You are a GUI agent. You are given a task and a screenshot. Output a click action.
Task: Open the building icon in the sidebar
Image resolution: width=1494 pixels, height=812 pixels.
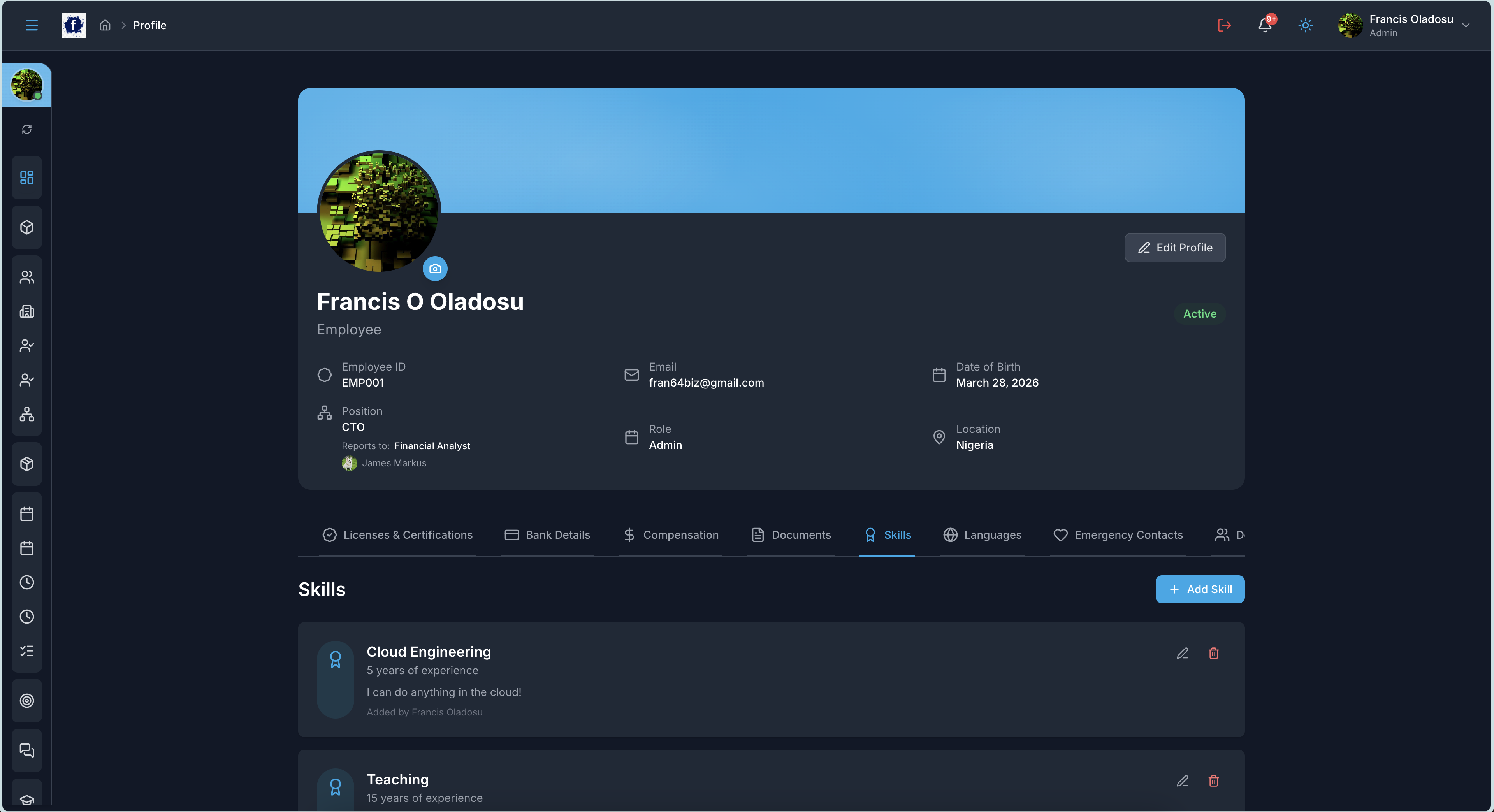tap(27, 311)
